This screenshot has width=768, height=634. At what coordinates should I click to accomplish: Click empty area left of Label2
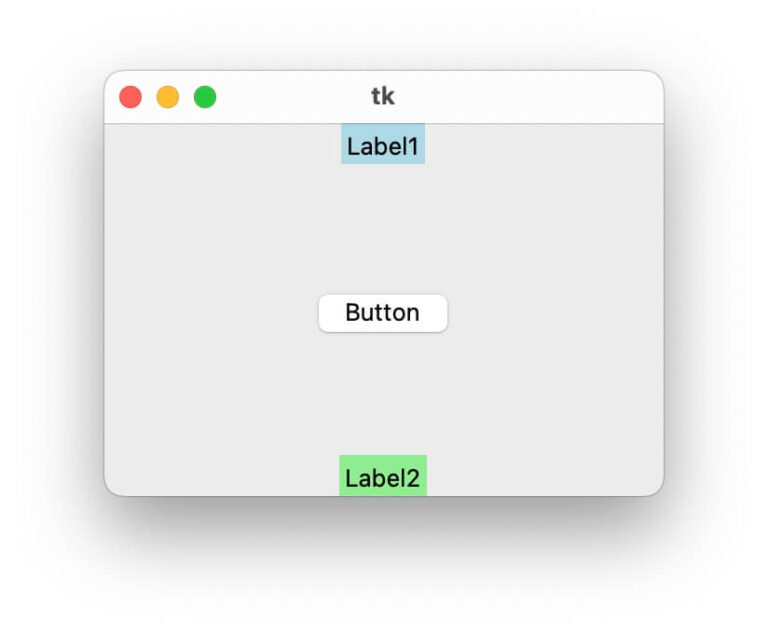click(220, 477)
